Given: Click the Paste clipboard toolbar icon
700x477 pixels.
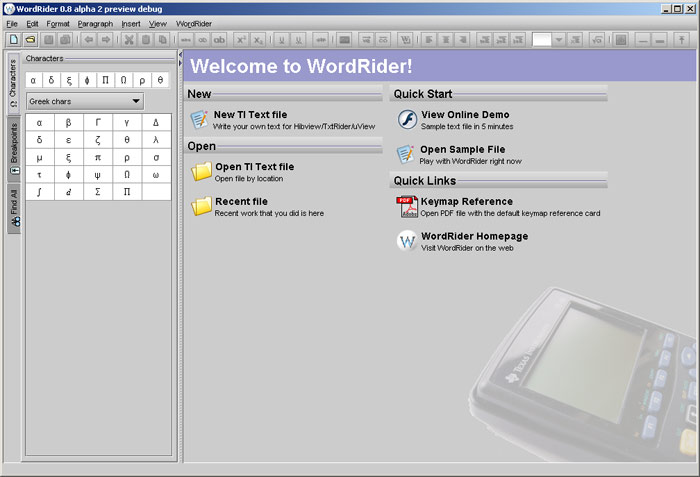Looking at the screenshot, I should tap(146, 40).
